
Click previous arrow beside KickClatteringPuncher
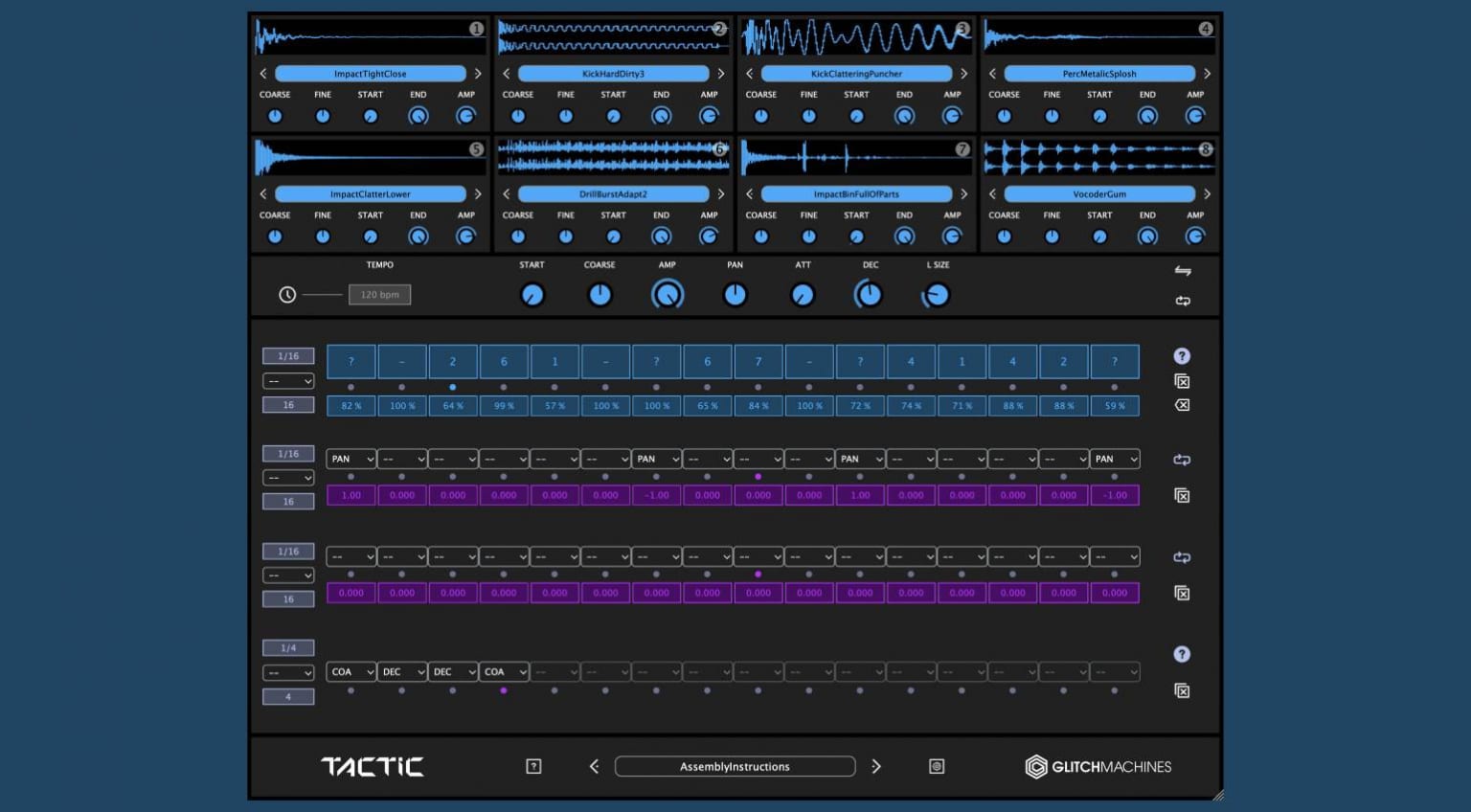(750, 74)
